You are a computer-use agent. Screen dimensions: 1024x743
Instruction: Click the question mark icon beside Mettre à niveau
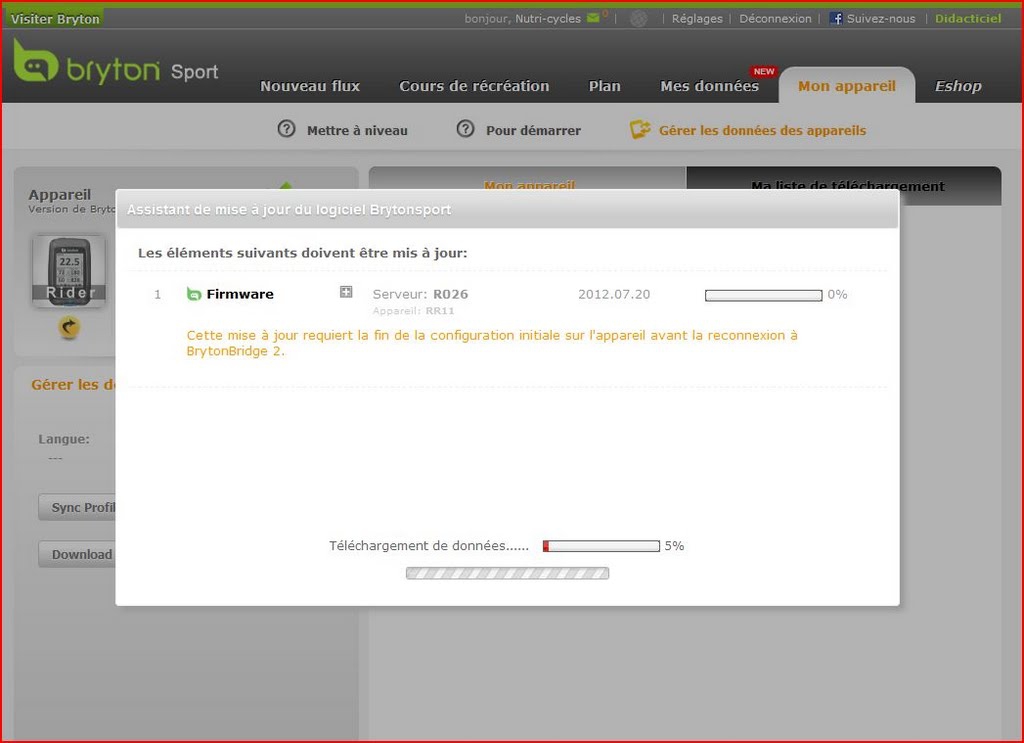click(286, 129)
